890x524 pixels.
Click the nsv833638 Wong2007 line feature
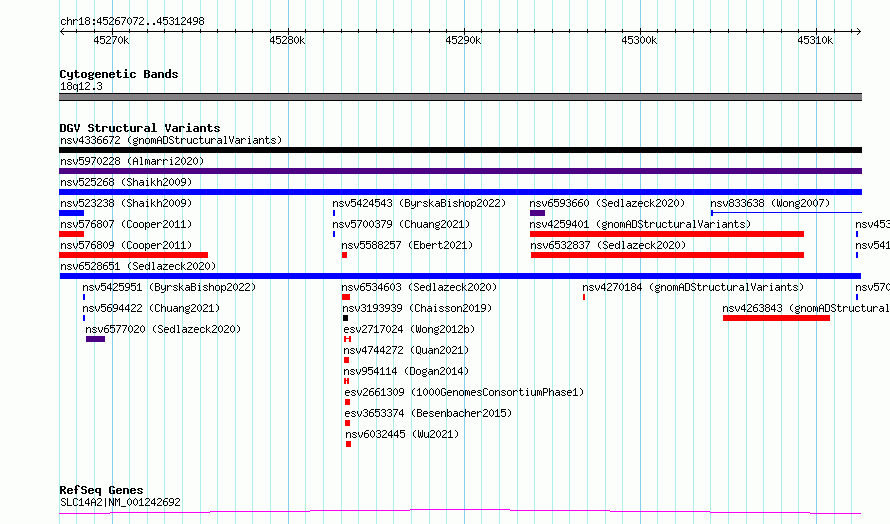[787, 213]
